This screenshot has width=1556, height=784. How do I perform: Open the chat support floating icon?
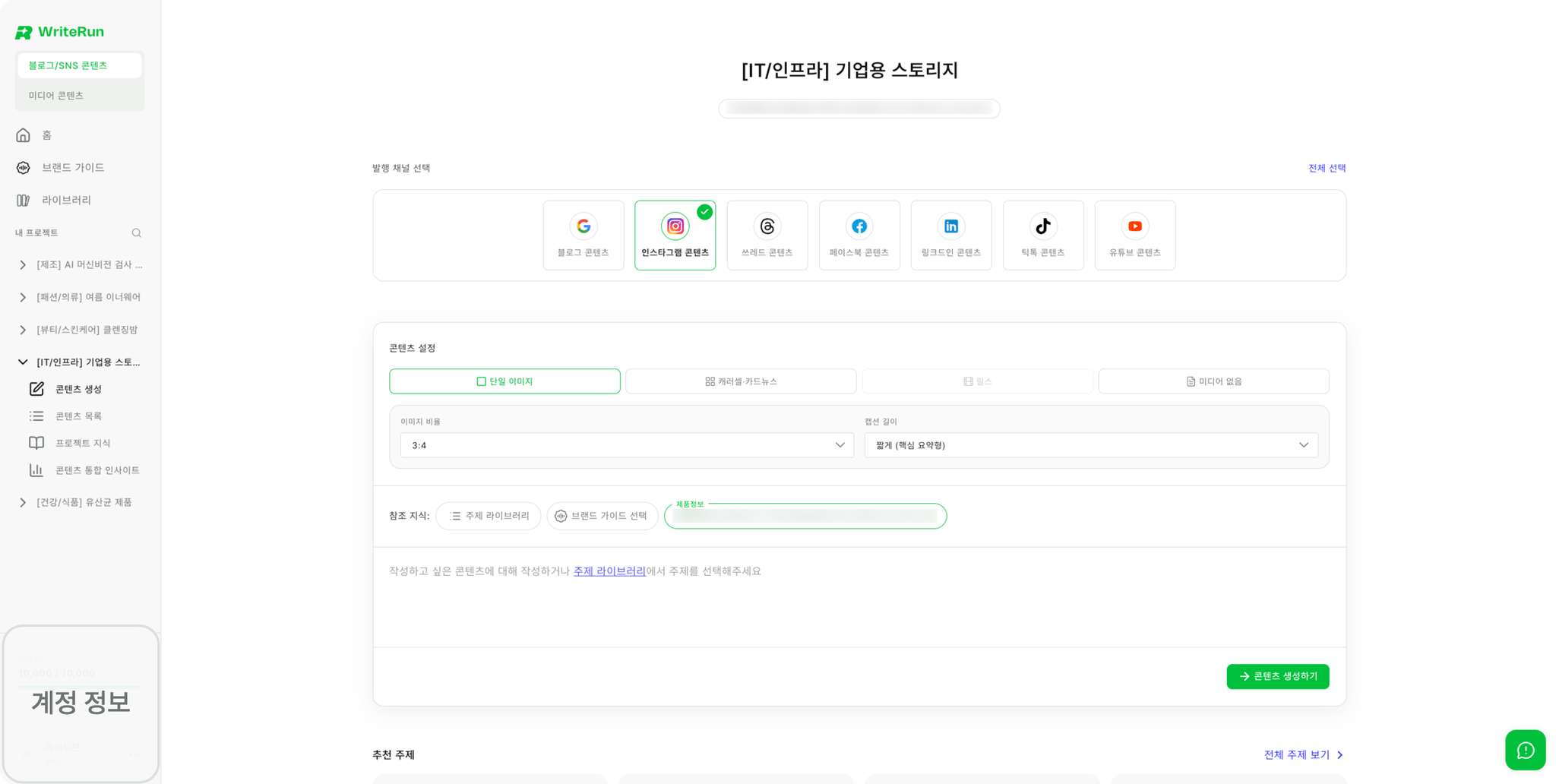pos(1526,751)
